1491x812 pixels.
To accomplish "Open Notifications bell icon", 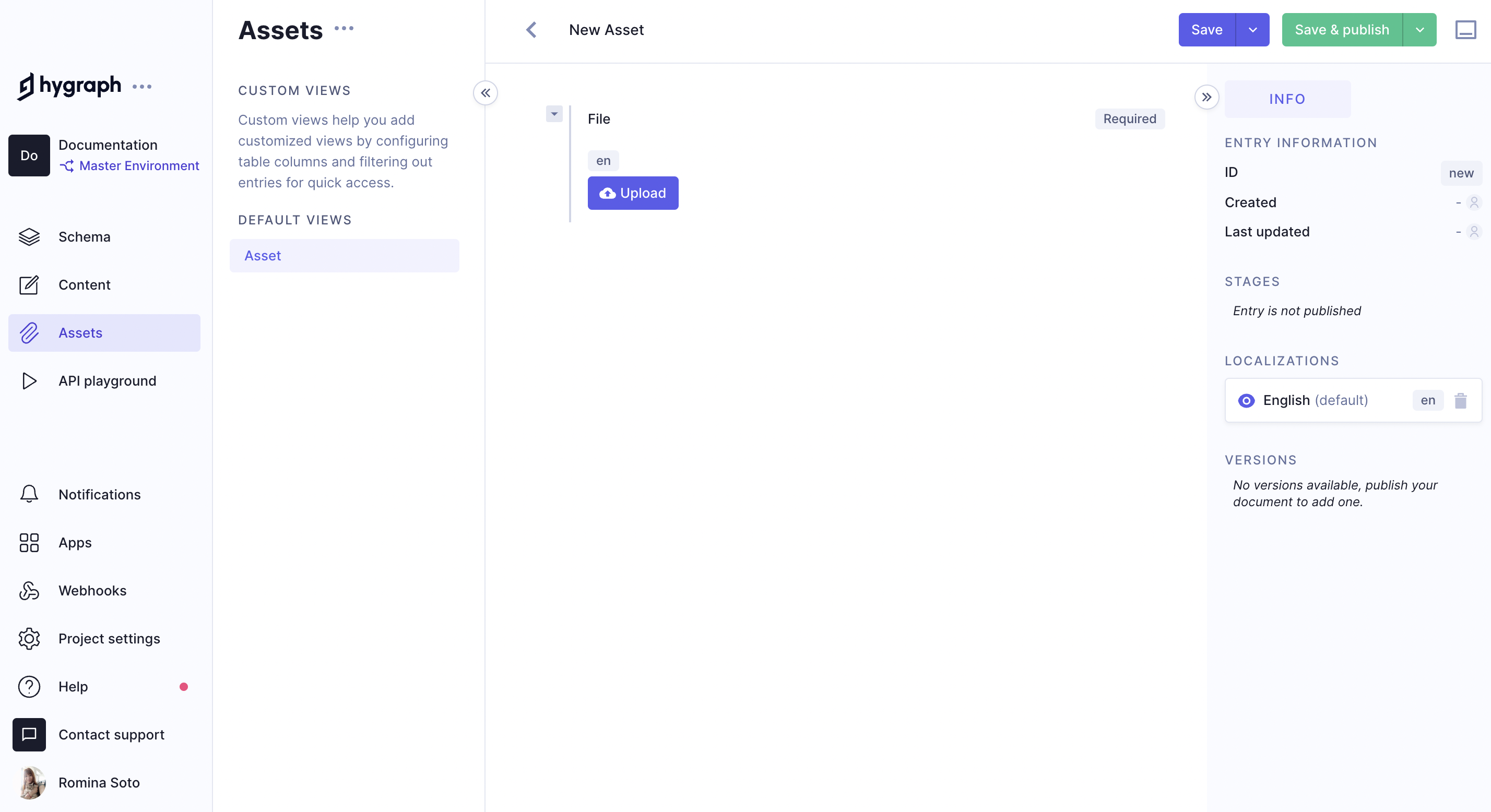I will tap(29, 494).
